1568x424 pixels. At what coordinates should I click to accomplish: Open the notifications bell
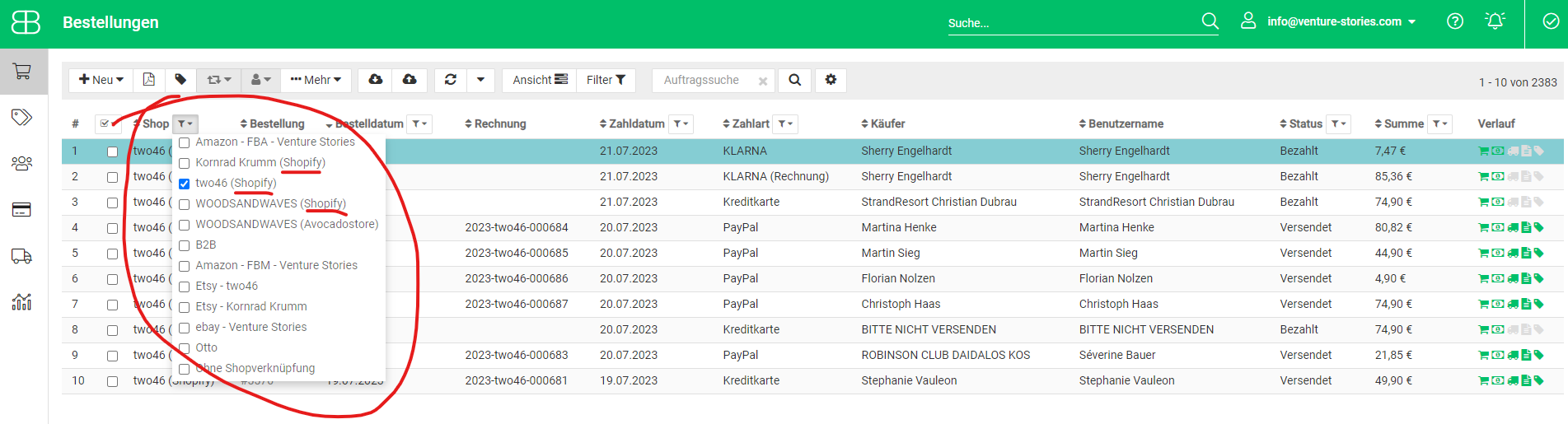(1495, 21)
